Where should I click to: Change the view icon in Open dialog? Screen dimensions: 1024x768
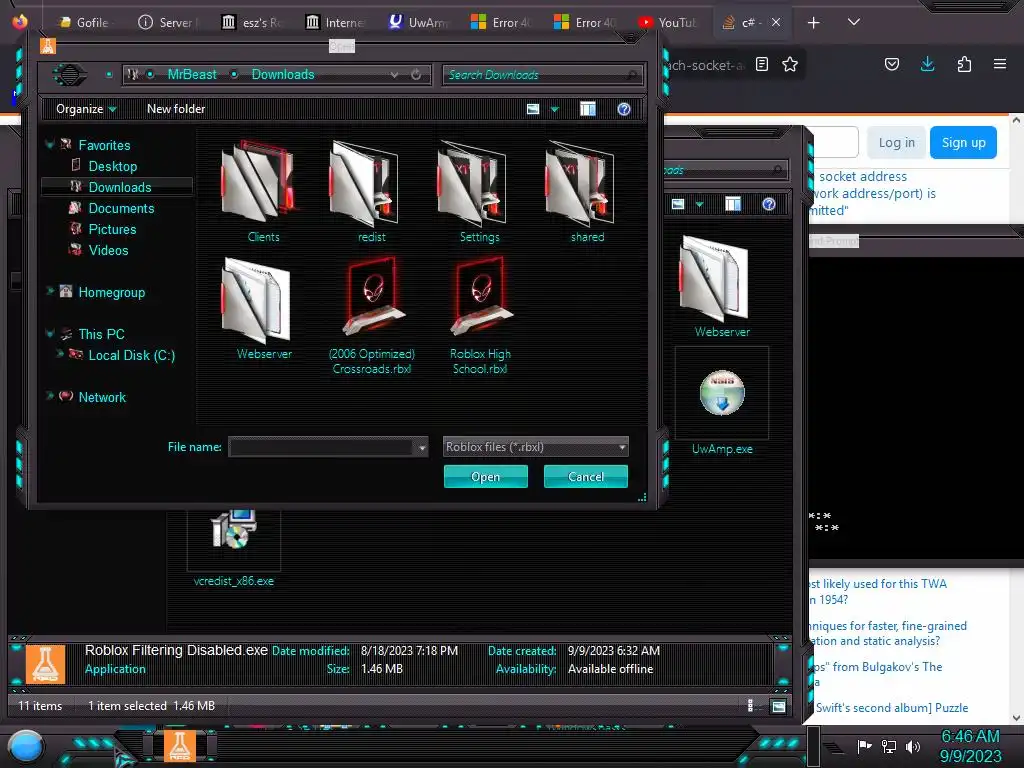[533, 109]
